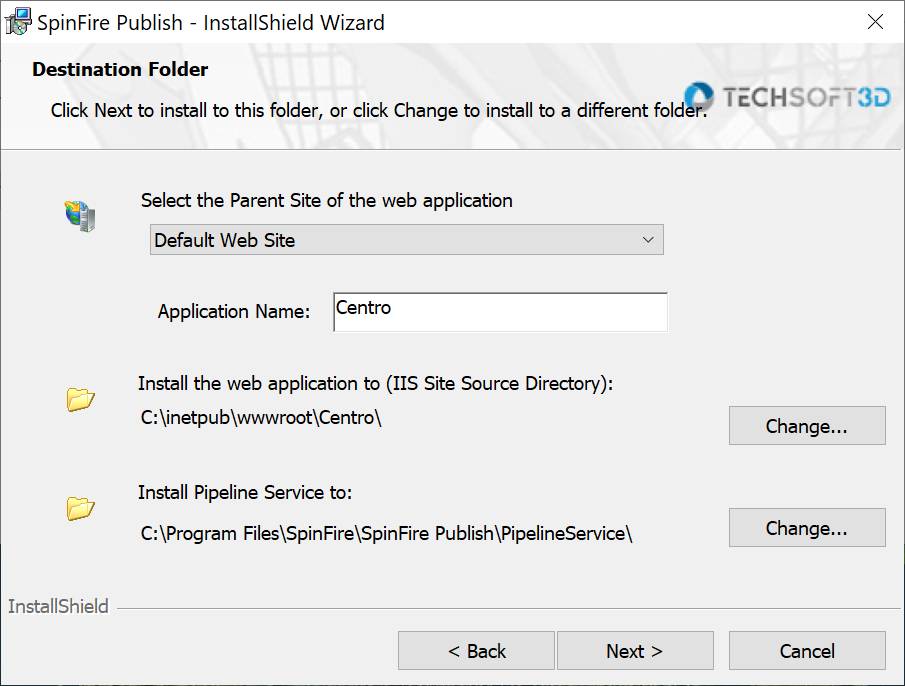The image size is (905, 686).
Task: Click the Application Name label
Action: click(x=234, y=311)
